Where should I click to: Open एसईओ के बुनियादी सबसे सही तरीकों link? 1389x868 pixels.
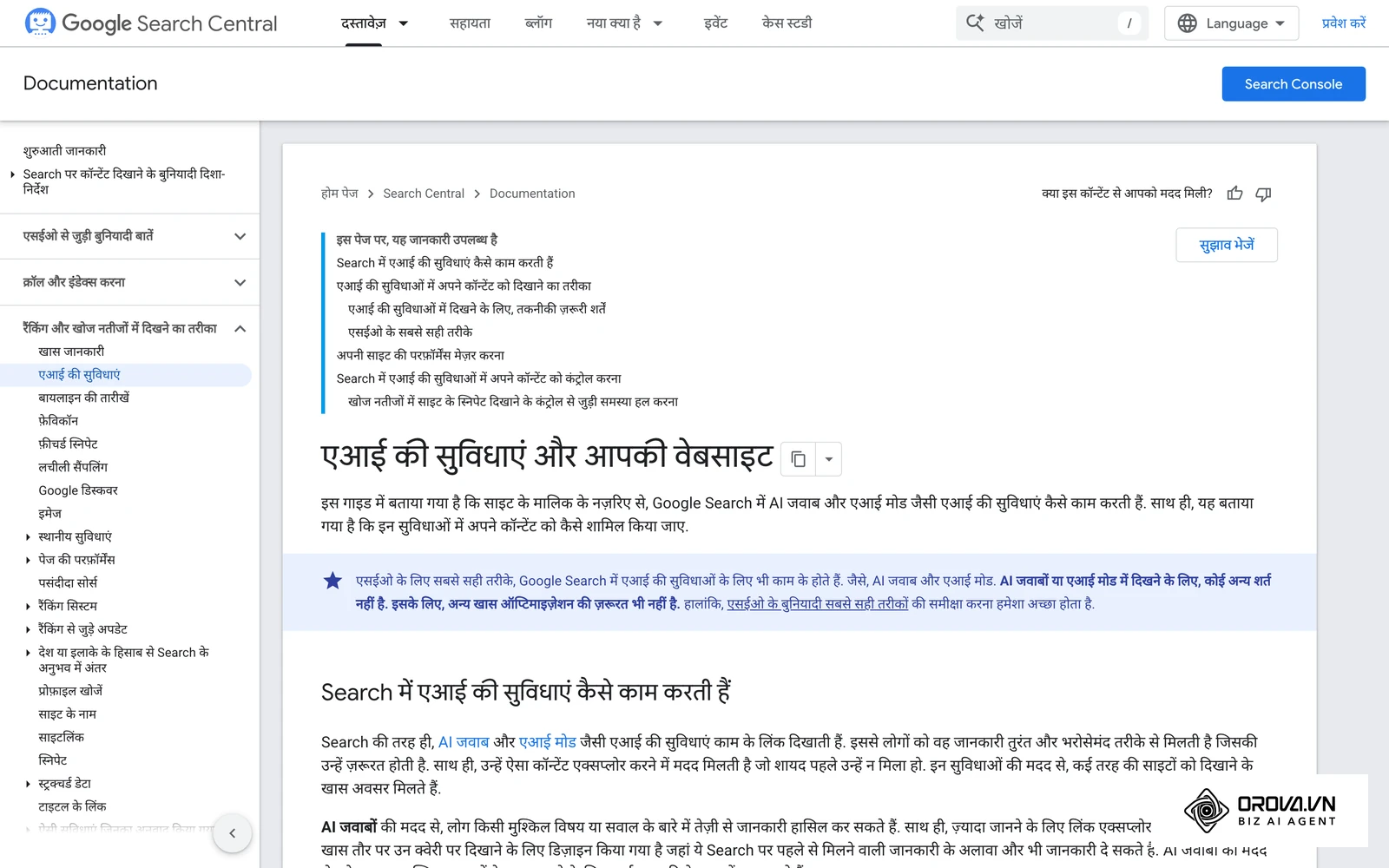point(818,604)
